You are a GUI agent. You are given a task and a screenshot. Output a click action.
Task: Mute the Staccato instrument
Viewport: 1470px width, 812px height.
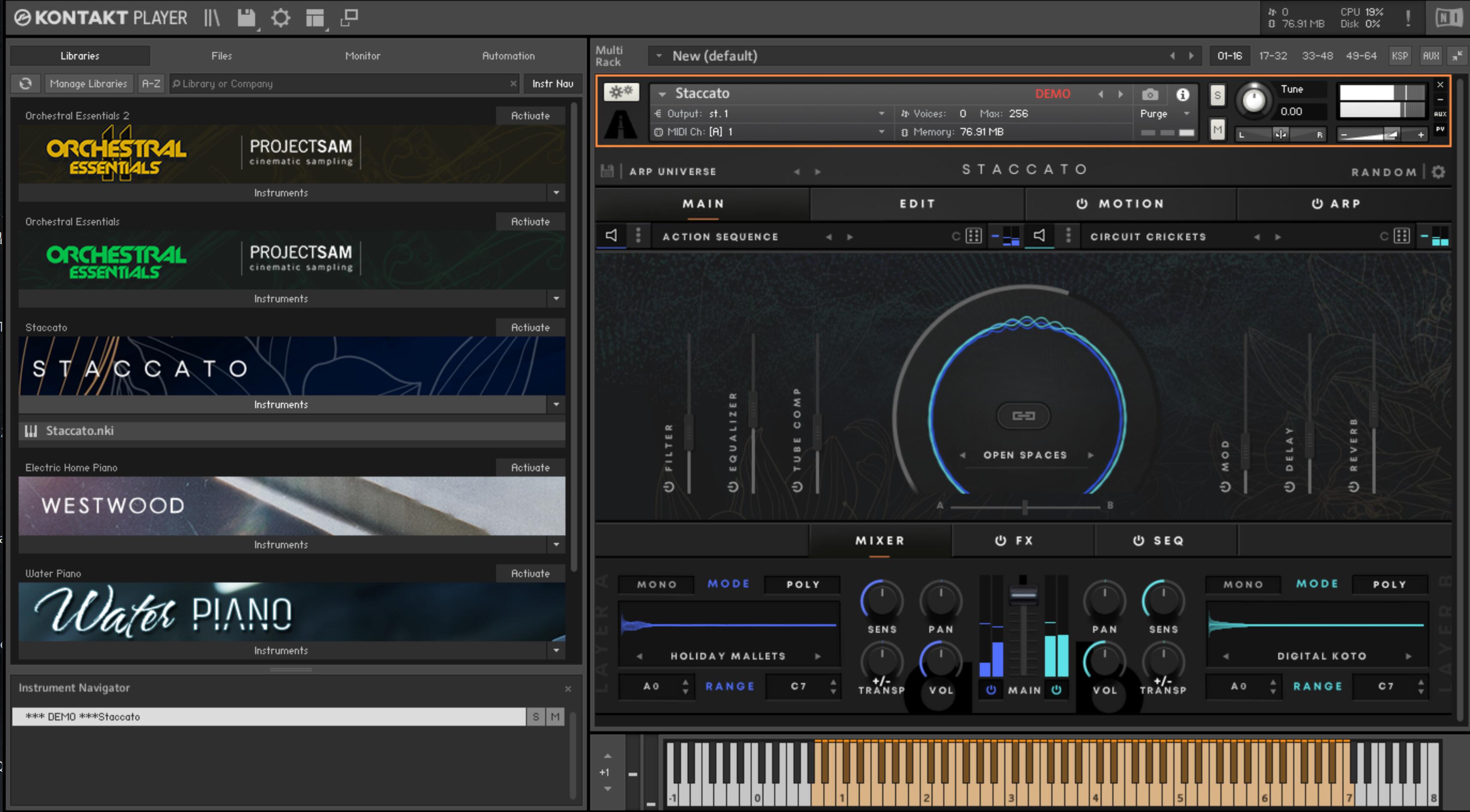tap(1217, 130)
